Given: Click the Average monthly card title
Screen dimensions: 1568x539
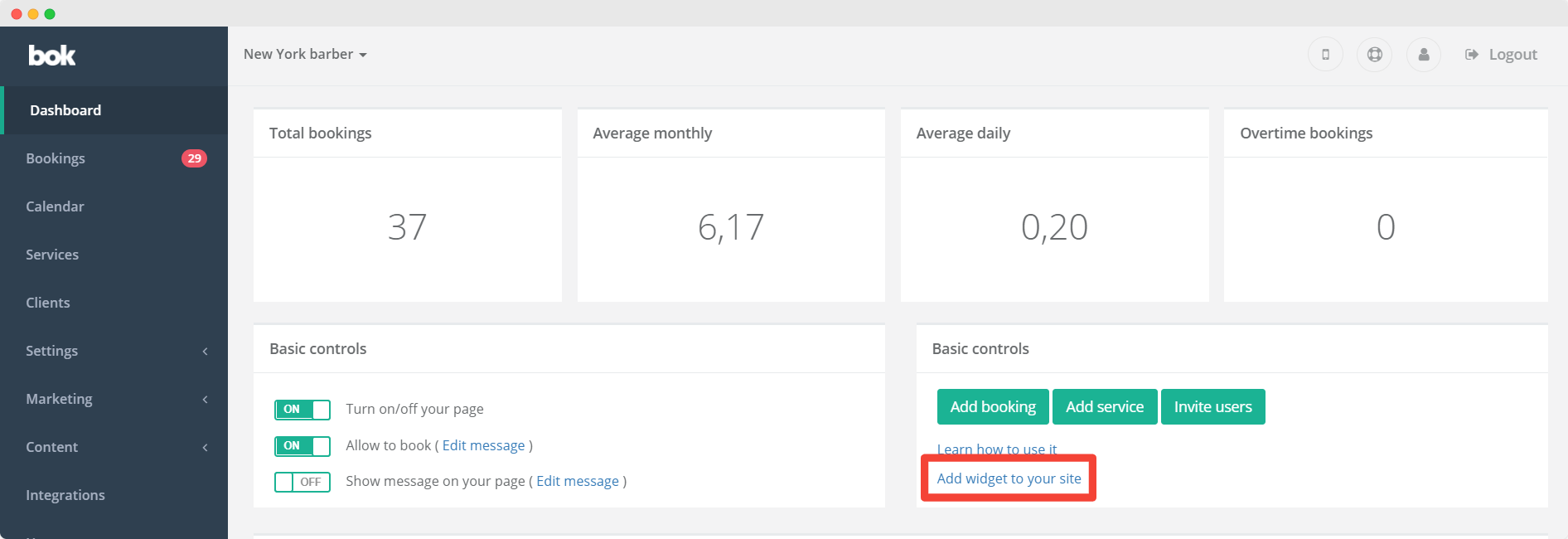Looking at the screenshot, I should 652,134.
